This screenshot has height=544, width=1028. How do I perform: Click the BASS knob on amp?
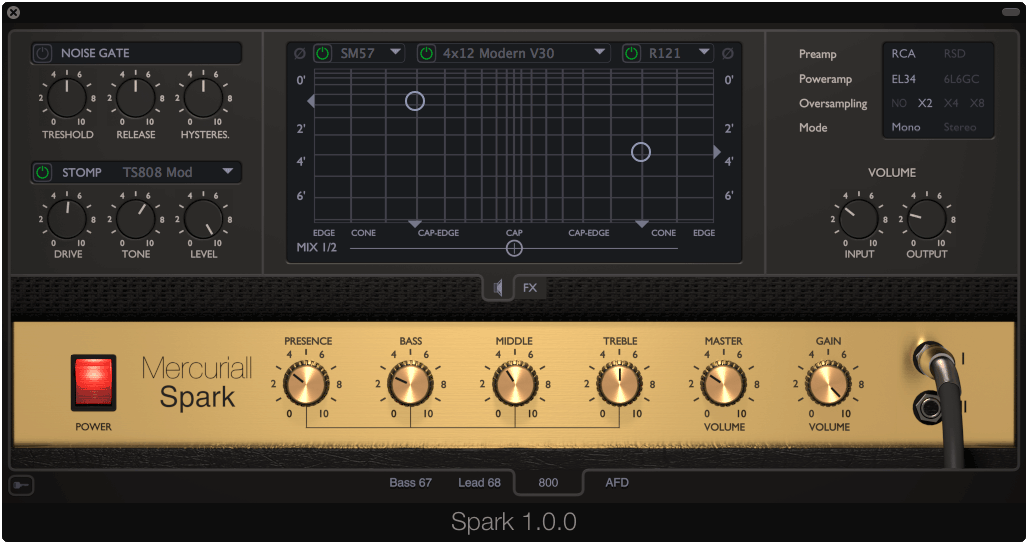410,384
